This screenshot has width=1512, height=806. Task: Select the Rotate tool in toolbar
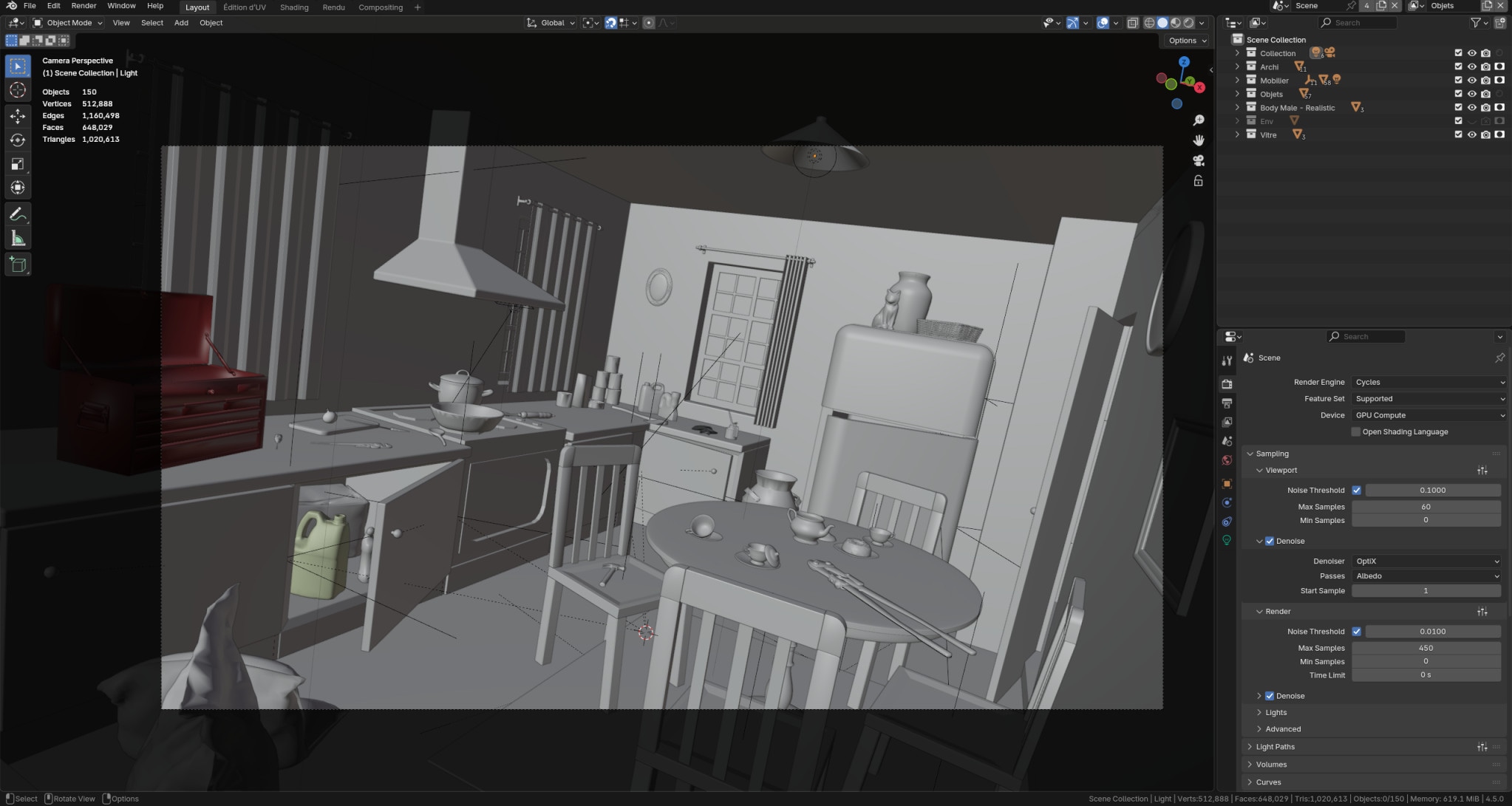(x=18, y=140)
